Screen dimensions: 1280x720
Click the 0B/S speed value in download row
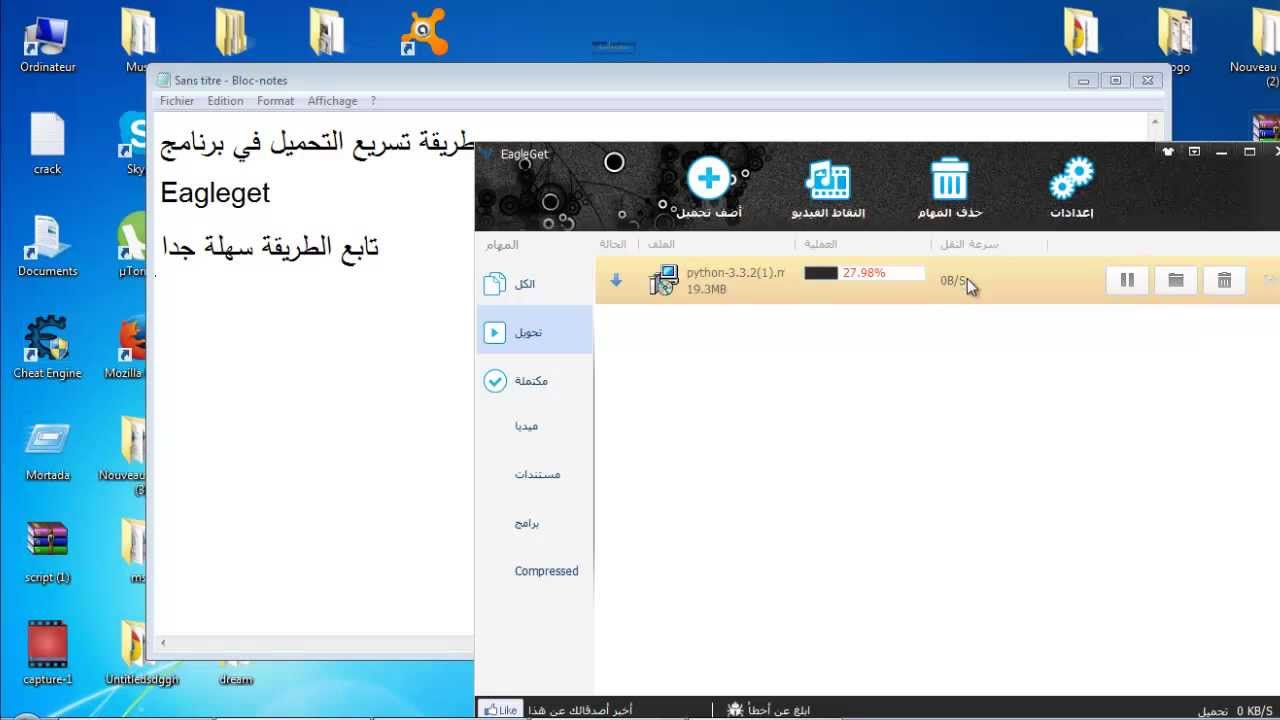click(953, 281)
